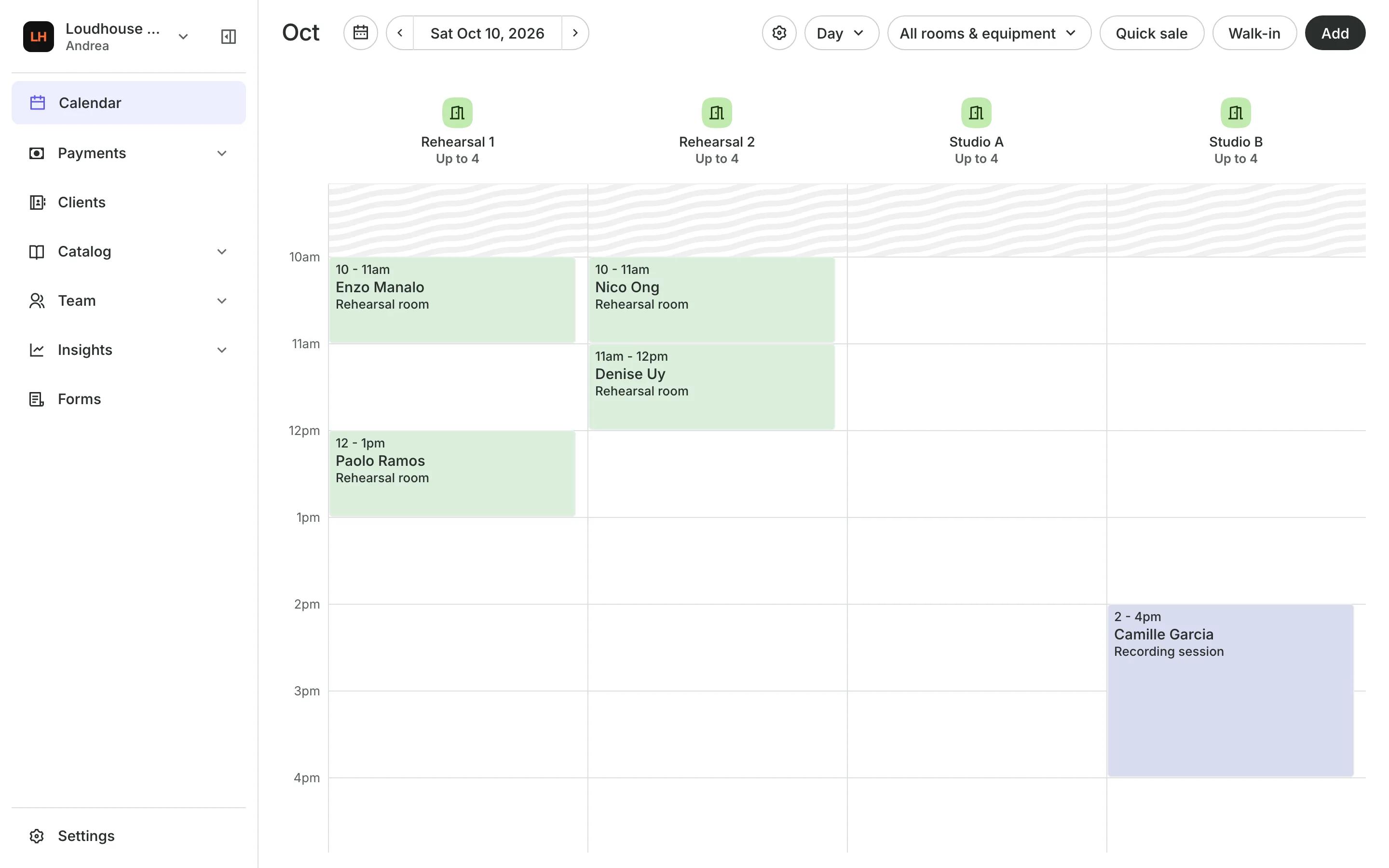Expand the Team menu chevron
Viewport: 1389px width, 868px height.
221,301
